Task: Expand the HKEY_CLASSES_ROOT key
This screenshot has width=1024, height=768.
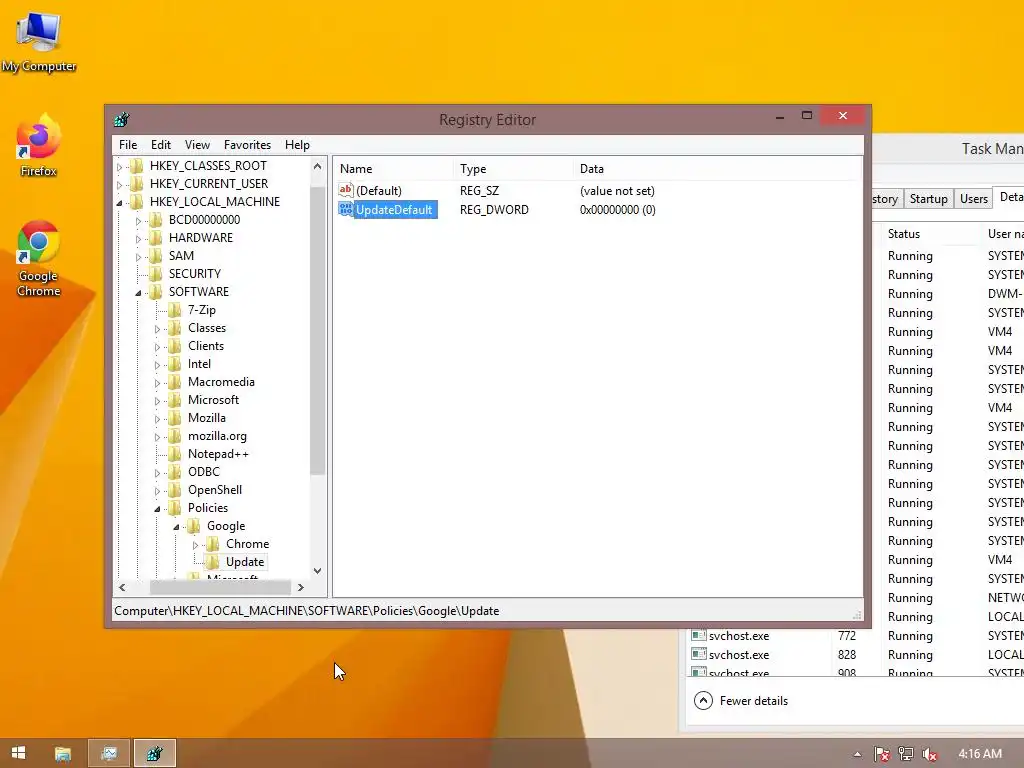Action: click(x=120, y=167)
